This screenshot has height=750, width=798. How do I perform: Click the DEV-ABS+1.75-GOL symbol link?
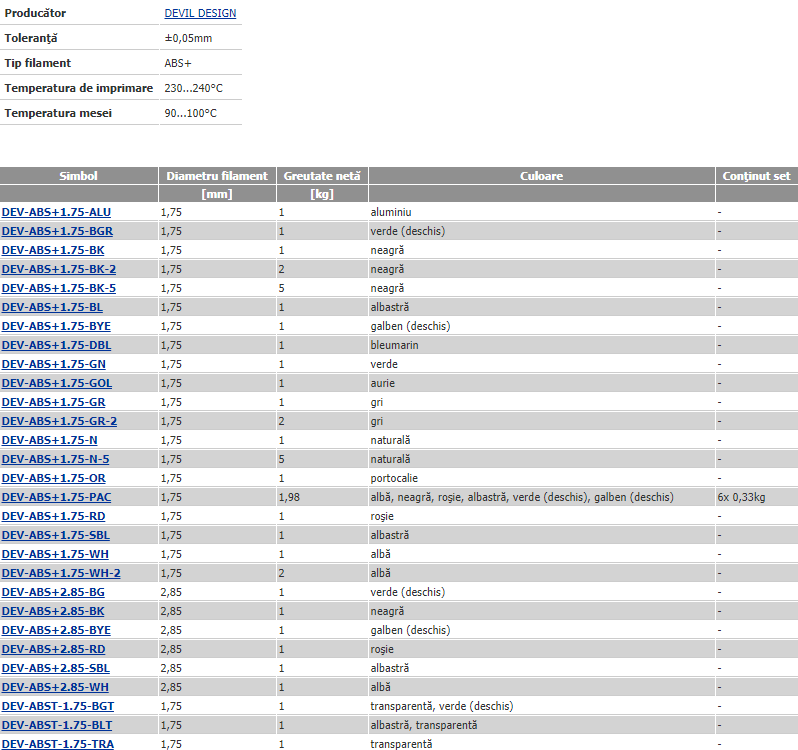coord(56,383)
